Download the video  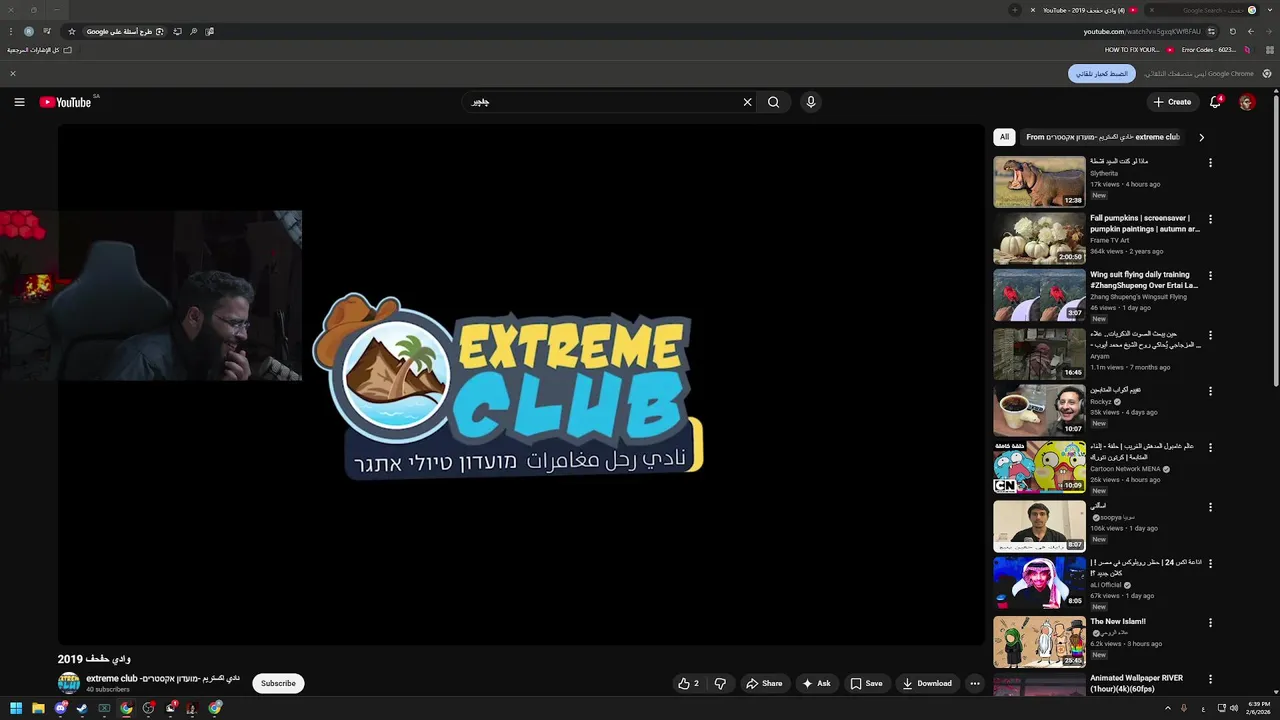pyautogui.click(x=927, y=684)
